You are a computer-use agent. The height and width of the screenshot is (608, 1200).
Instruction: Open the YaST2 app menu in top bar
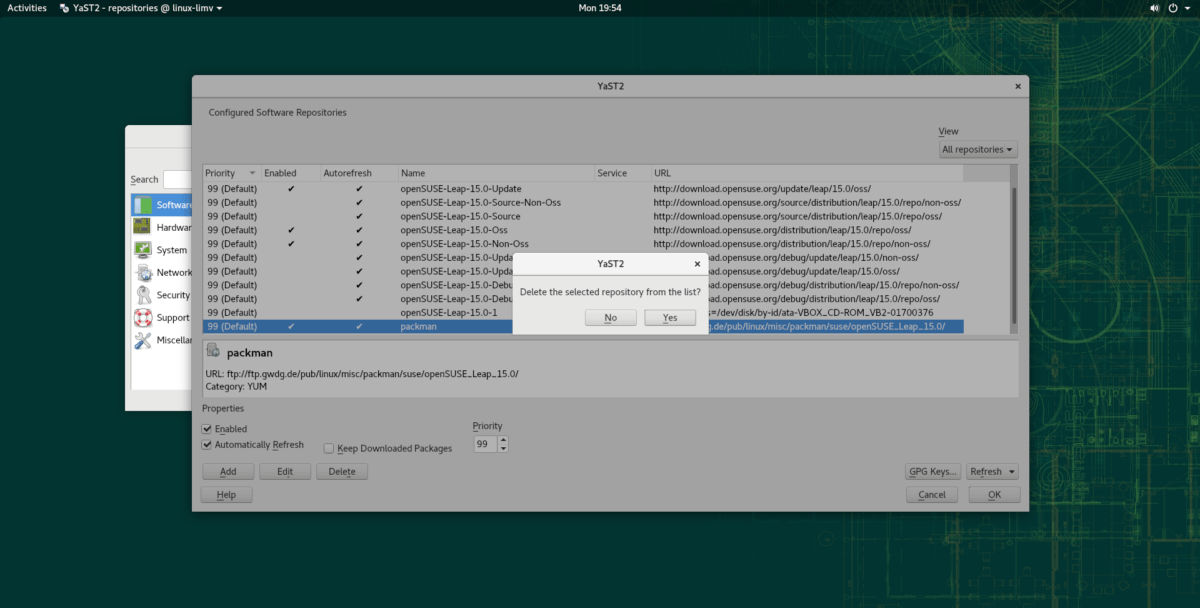140,7
